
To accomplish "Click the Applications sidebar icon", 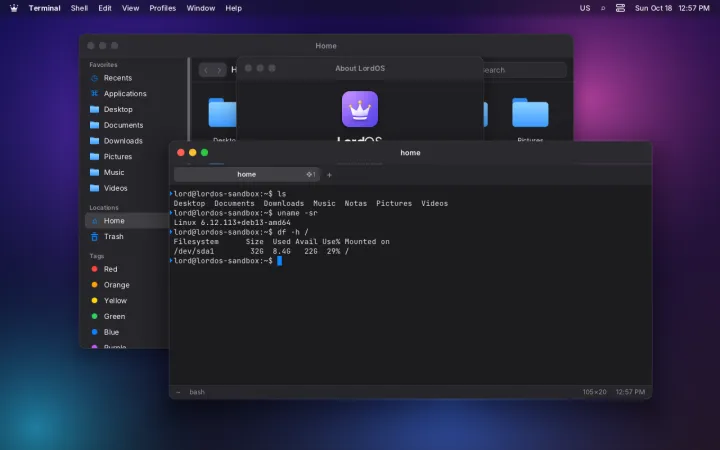I will 94,94.
